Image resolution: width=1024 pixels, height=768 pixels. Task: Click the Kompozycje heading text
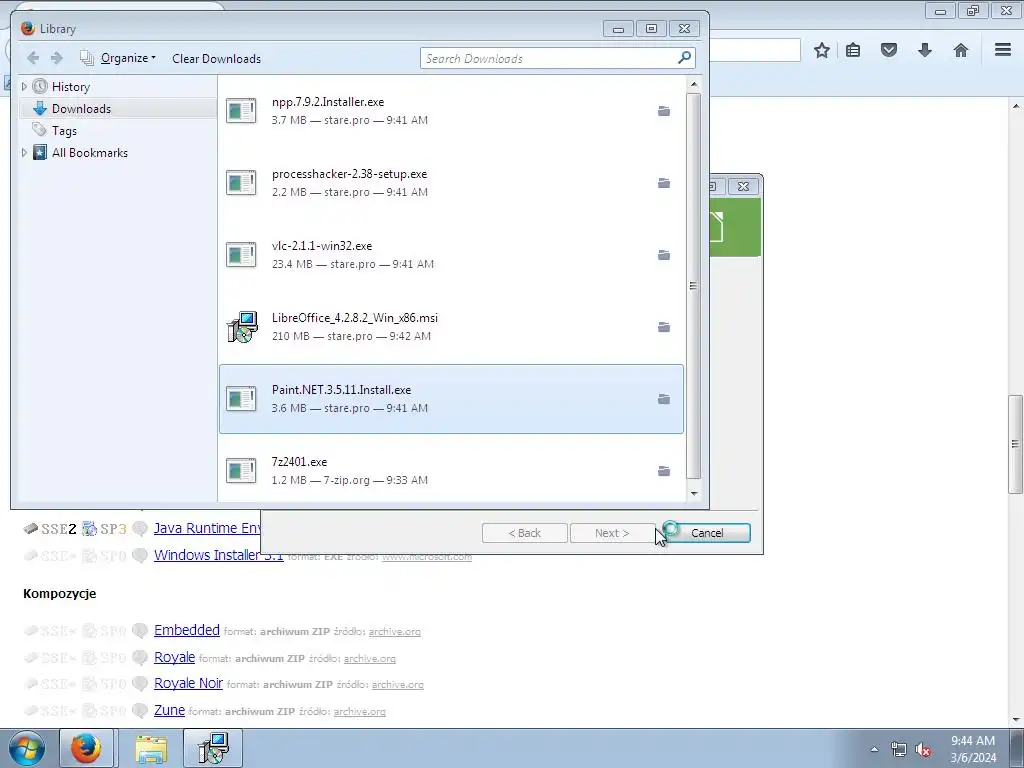[59, 593]
